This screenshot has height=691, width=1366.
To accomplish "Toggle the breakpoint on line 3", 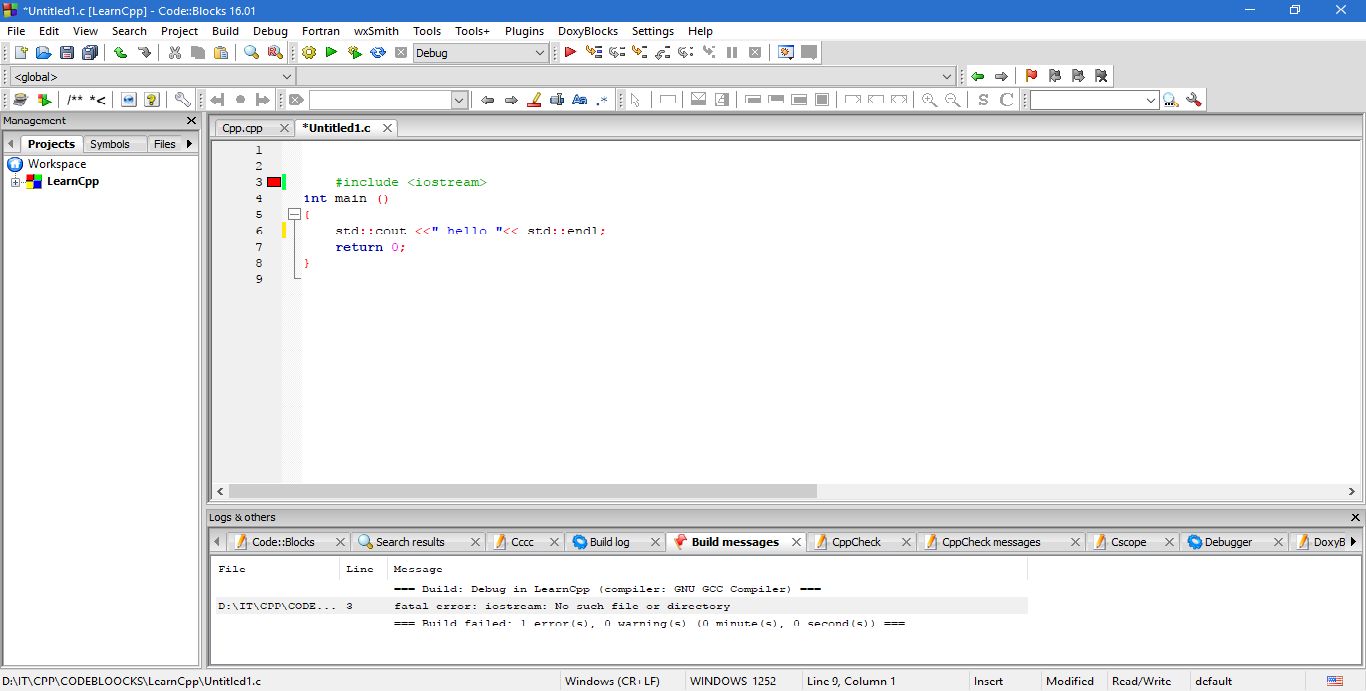I will [x=273, y=182].
